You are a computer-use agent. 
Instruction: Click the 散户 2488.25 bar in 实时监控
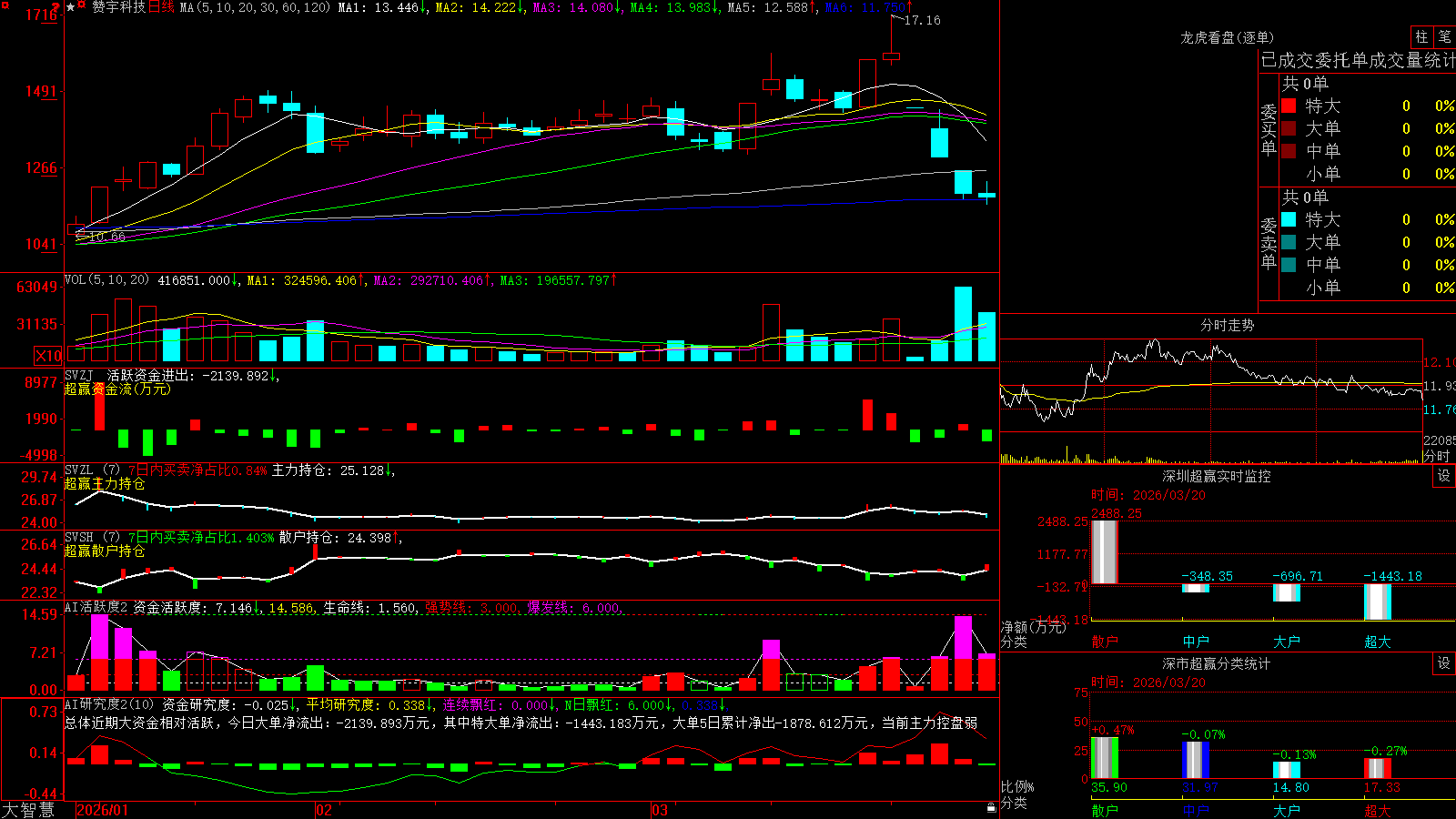(x=1104, y=551)
